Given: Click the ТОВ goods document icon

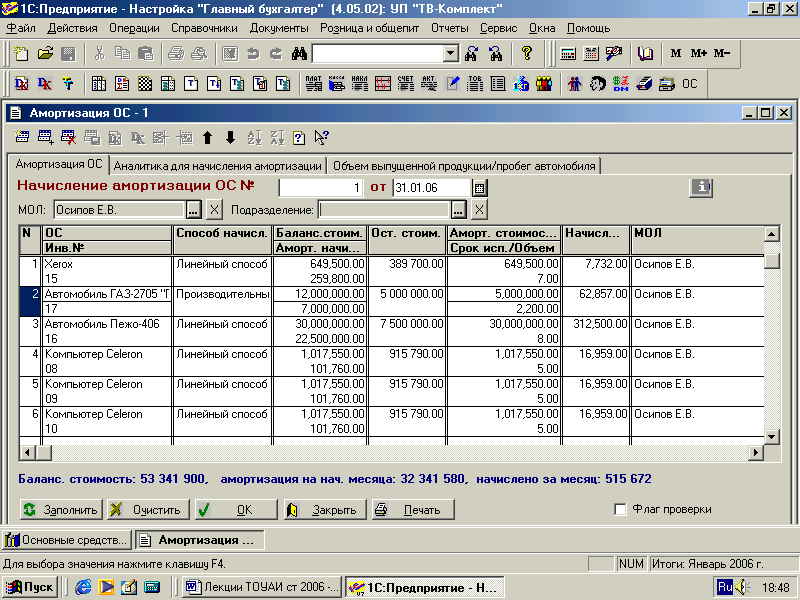Looking at the screenshot, I should tap(475, 84).
